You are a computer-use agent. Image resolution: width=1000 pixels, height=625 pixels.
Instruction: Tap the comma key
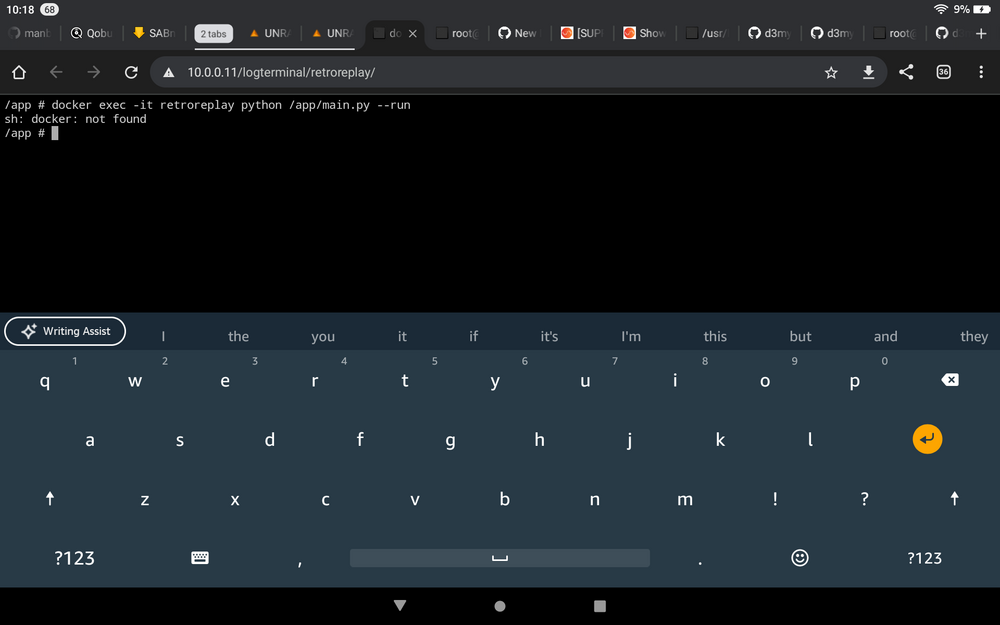[300, 562]
